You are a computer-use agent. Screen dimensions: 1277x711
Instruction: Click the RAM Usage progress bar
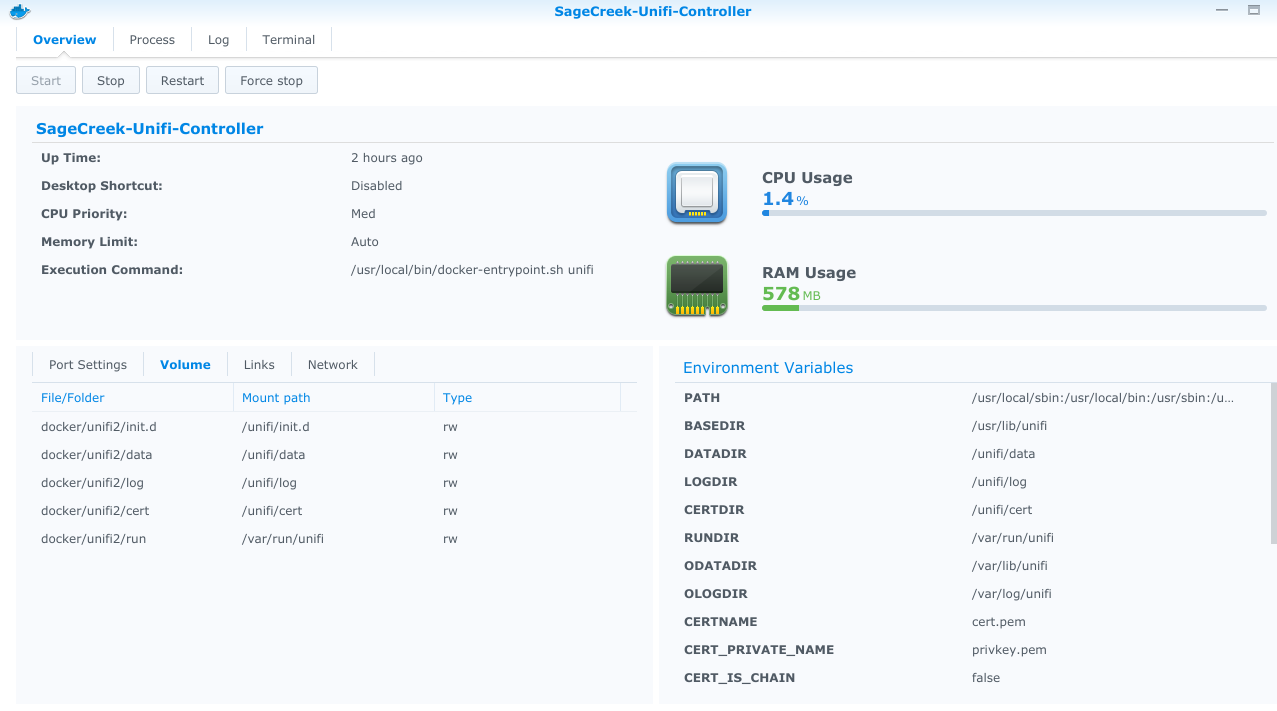tap(1013, 308)
